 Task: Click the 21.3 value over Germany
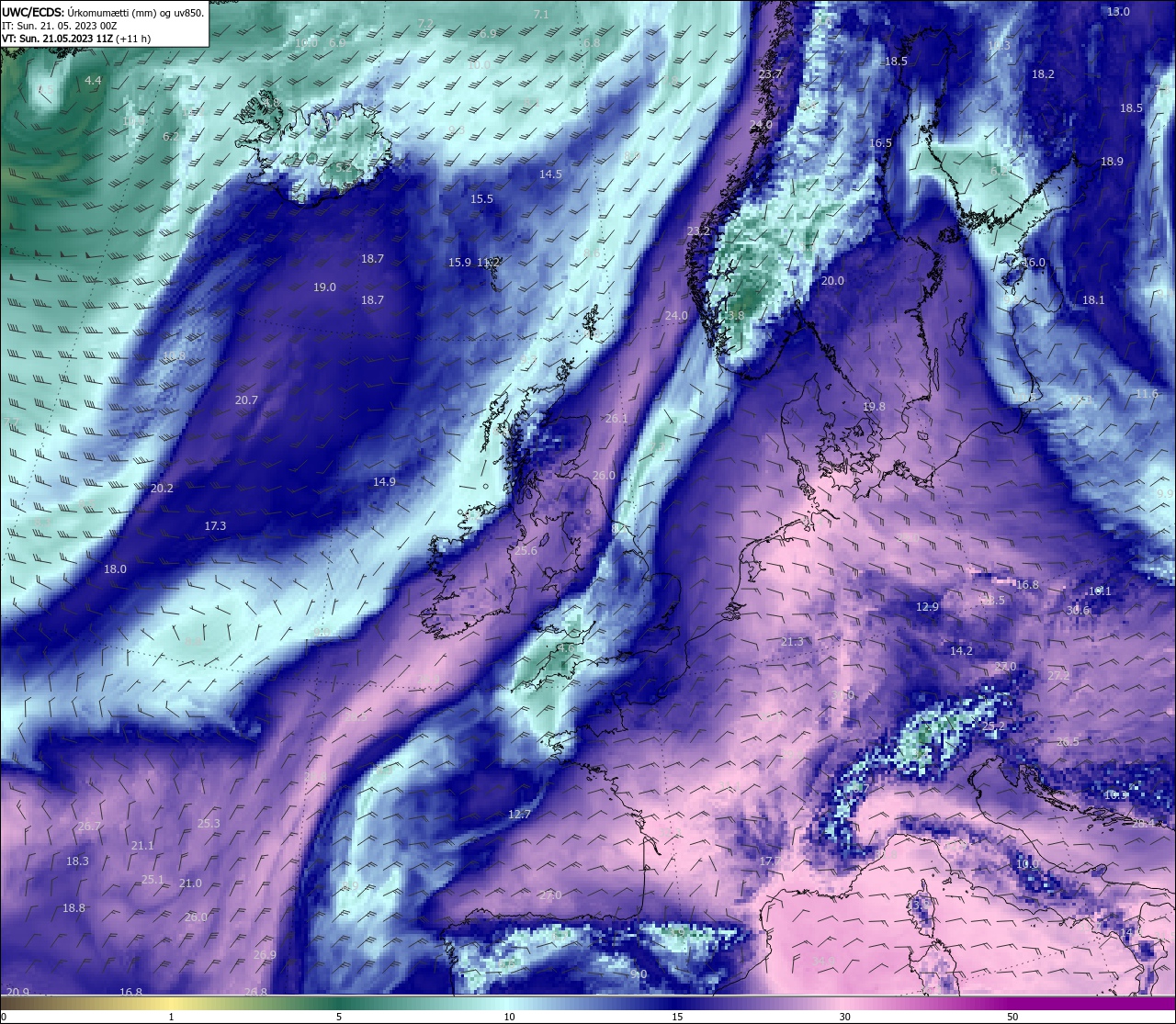coord(792,642)
